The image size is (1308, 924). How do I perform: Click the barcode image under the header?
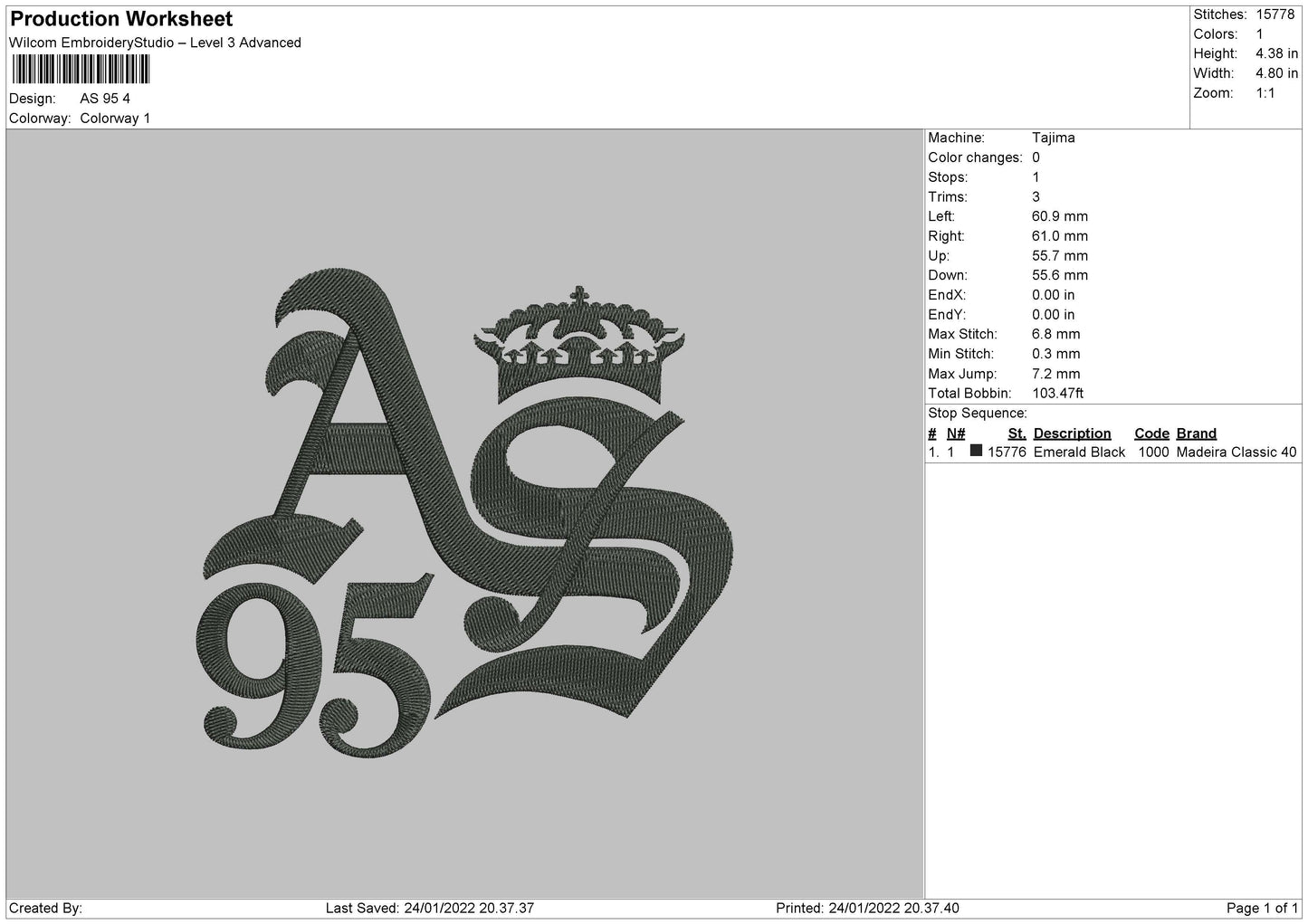tap(80, 69)
